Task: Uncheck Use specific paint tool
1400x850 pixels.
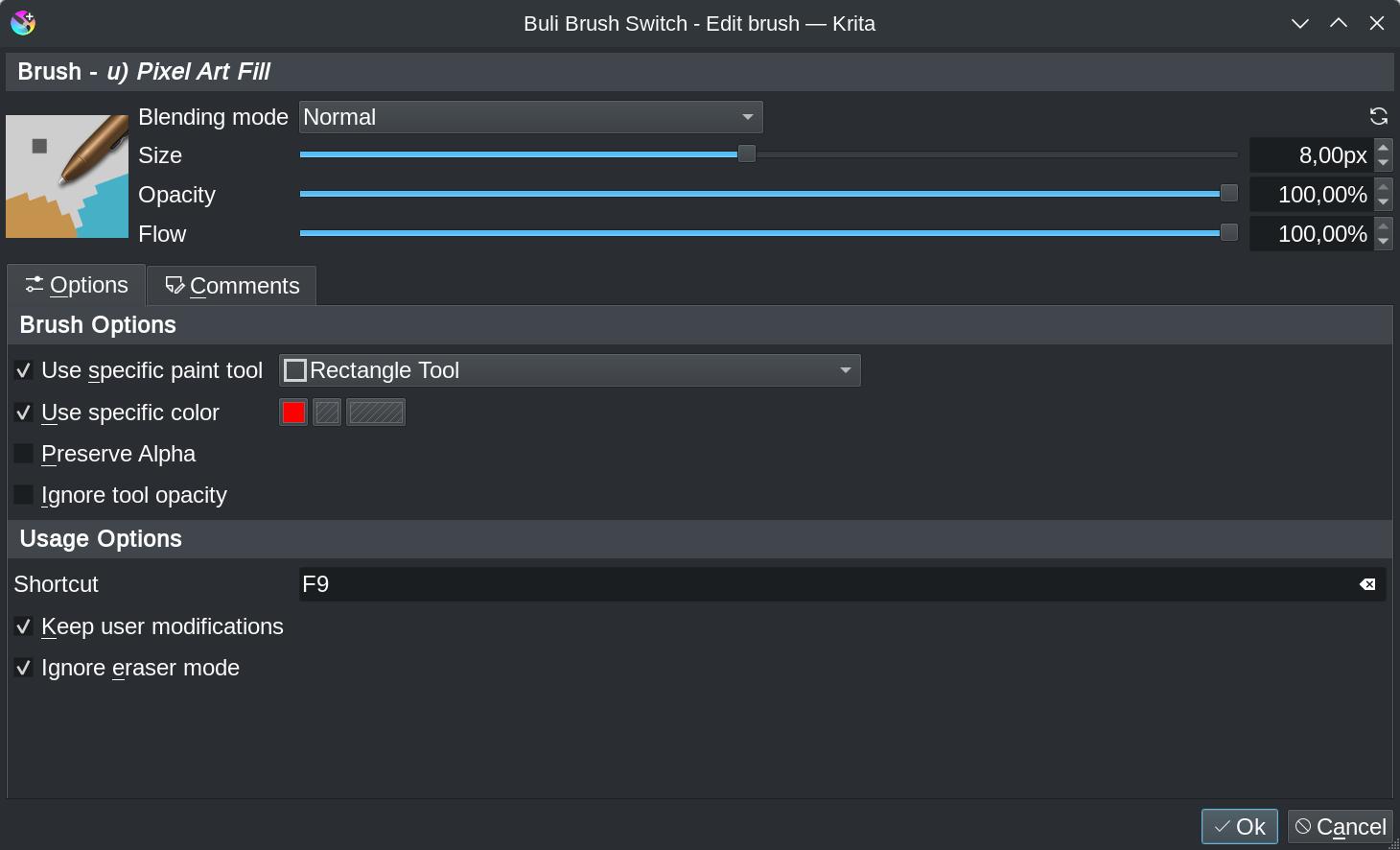Action: [24, 370]
